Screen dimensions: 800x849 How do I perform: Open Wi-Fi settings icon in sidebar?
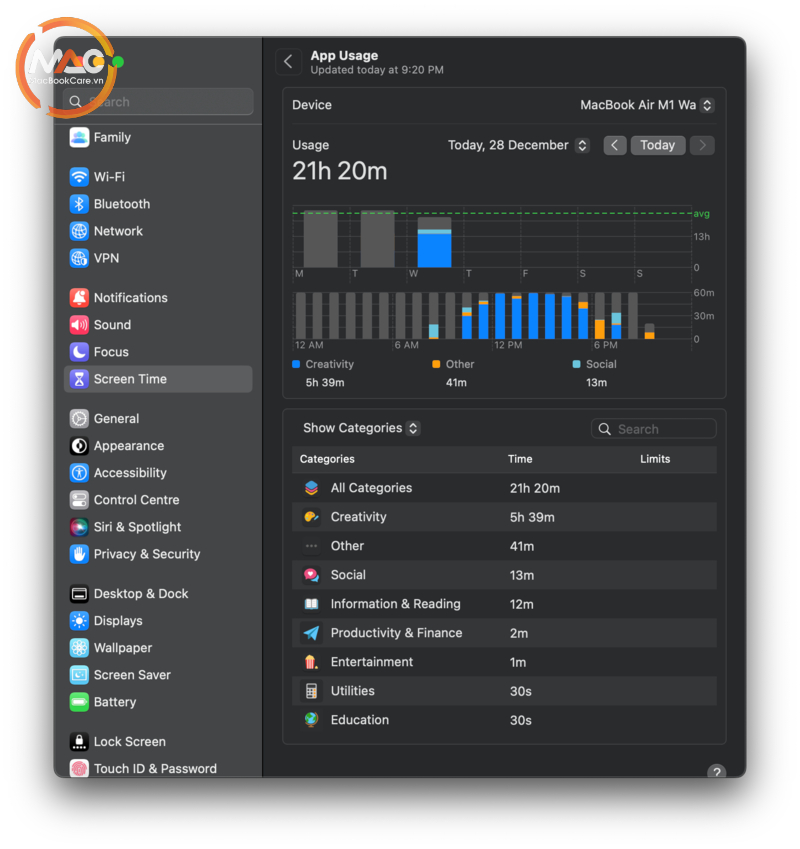point(79,177)
